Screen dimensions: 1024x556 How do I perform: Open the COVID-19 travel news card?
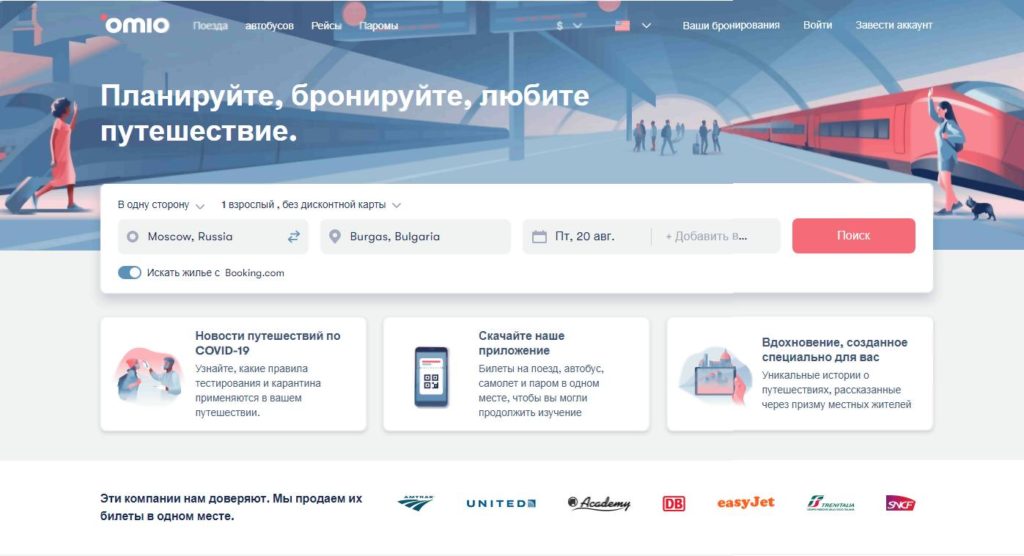point(233,374)
